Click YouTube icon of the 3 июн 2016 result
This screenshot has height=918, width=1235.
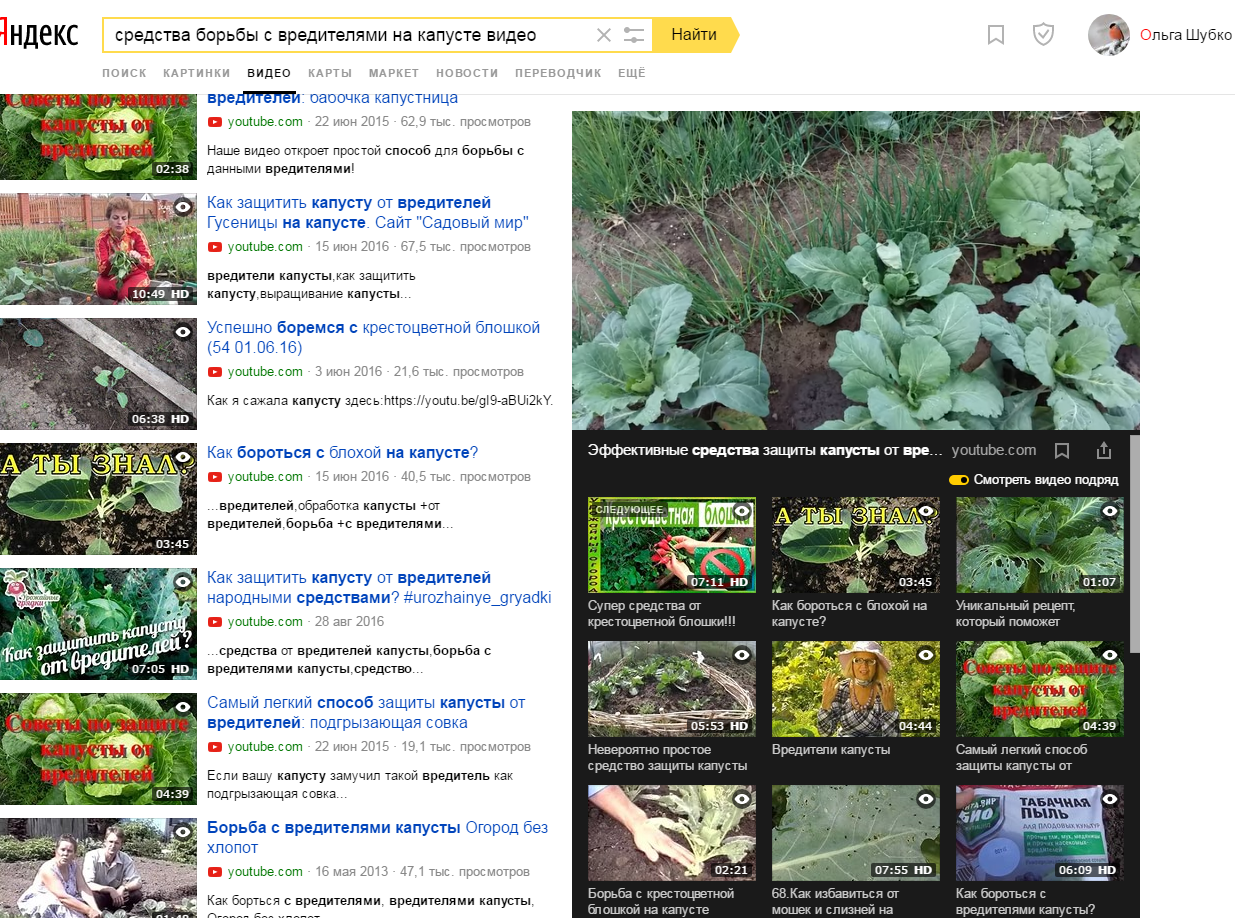click(214, 372)
